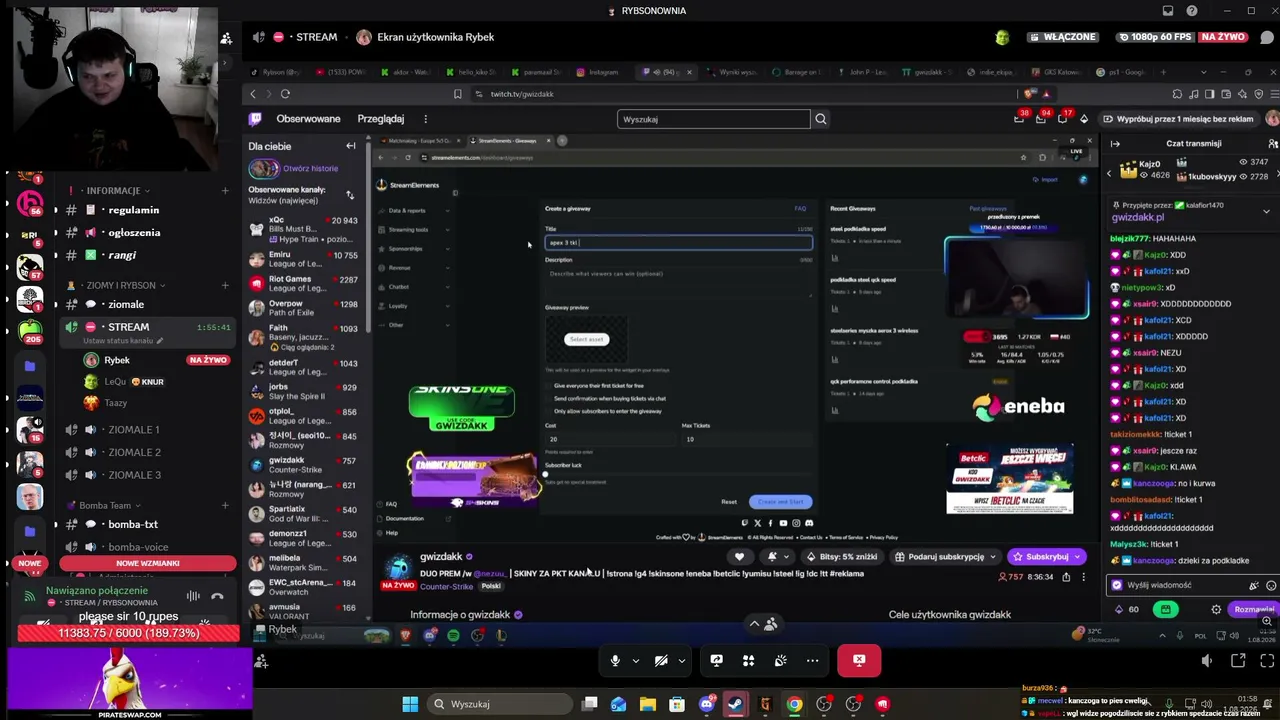Click Otwórz historie link
1280x720 pixels.
(x=310, y=168)
